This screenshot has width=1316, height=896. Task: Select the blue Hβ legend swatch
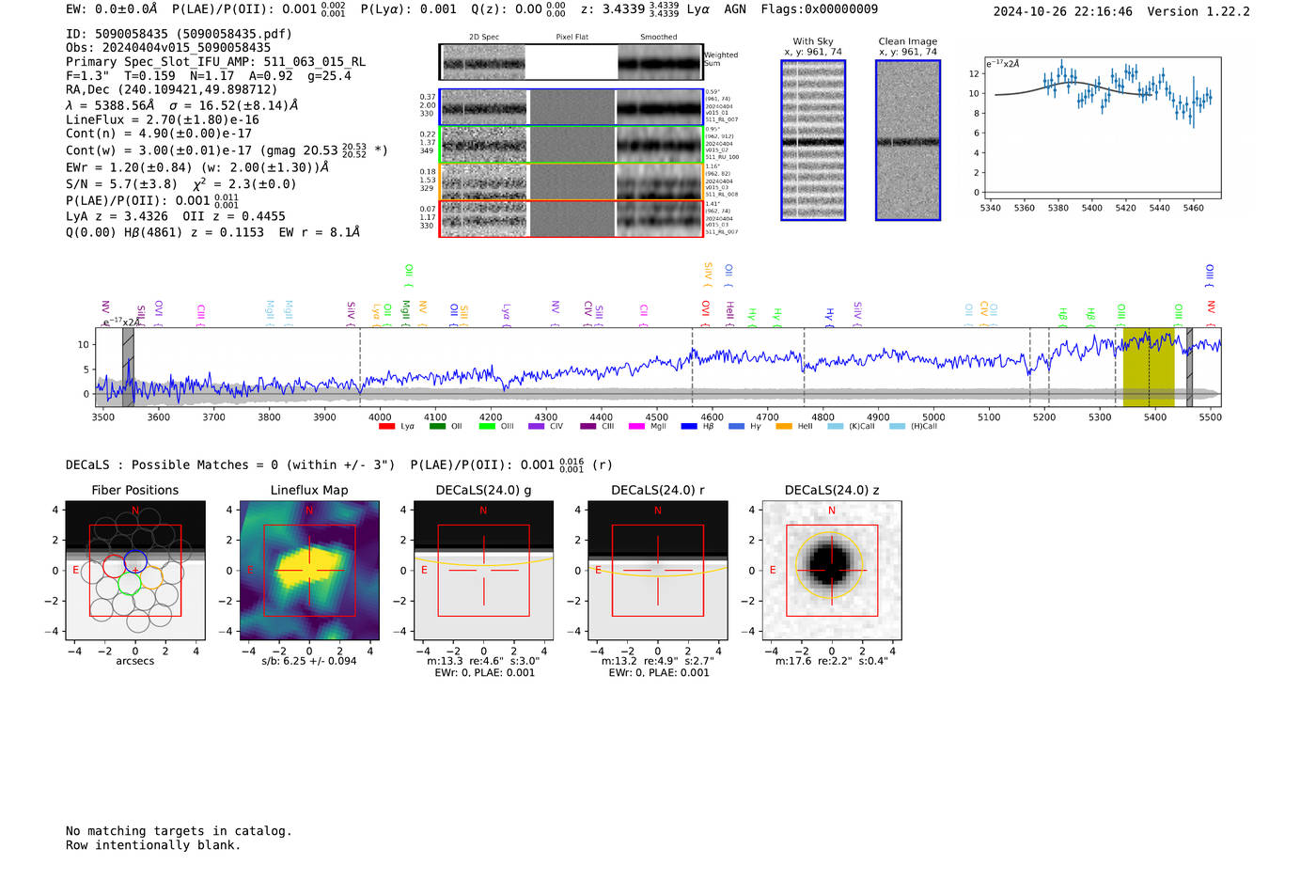[689, 426]
